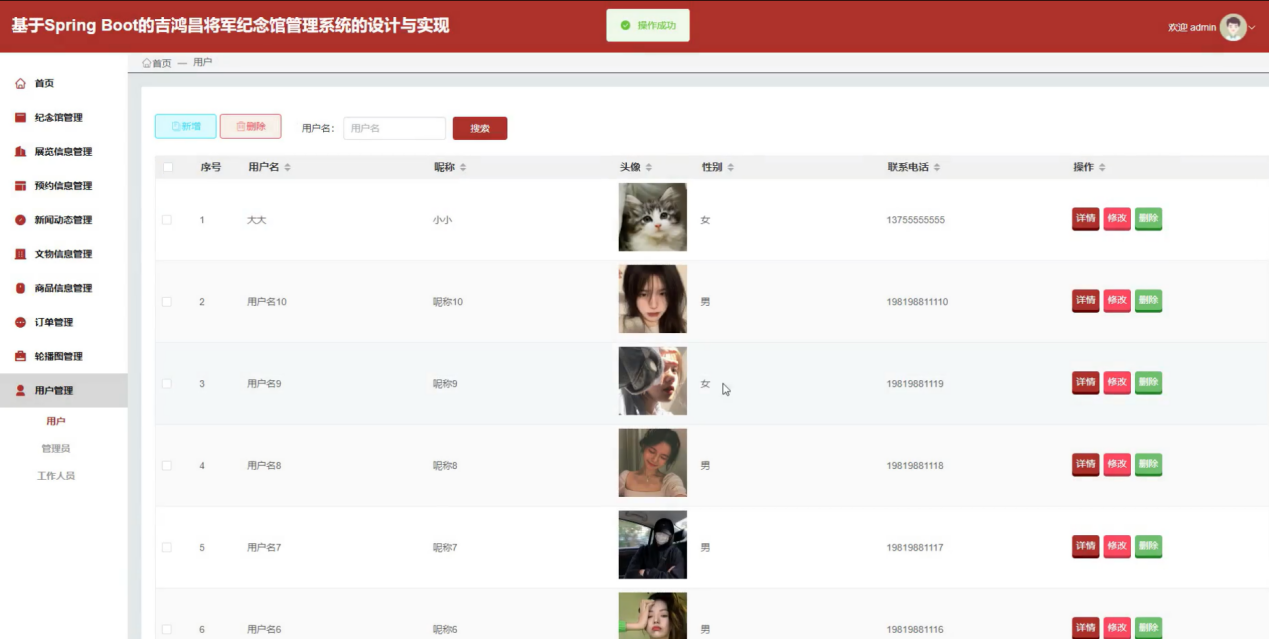
Task: Open 文物信息管理 menu
Action: (64, 254)
